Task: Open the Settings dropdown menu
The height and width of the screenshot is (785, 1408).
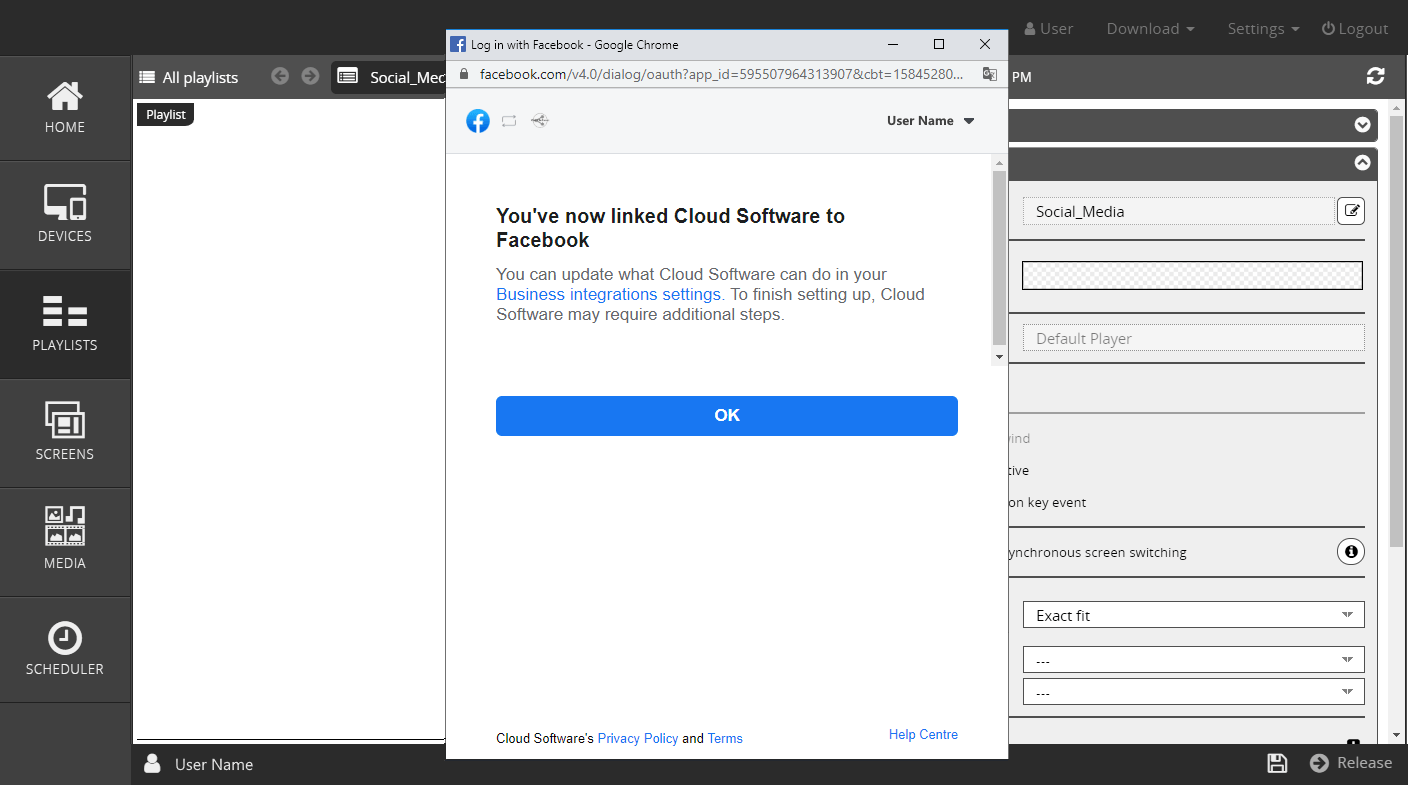Action: [1263, 29]
